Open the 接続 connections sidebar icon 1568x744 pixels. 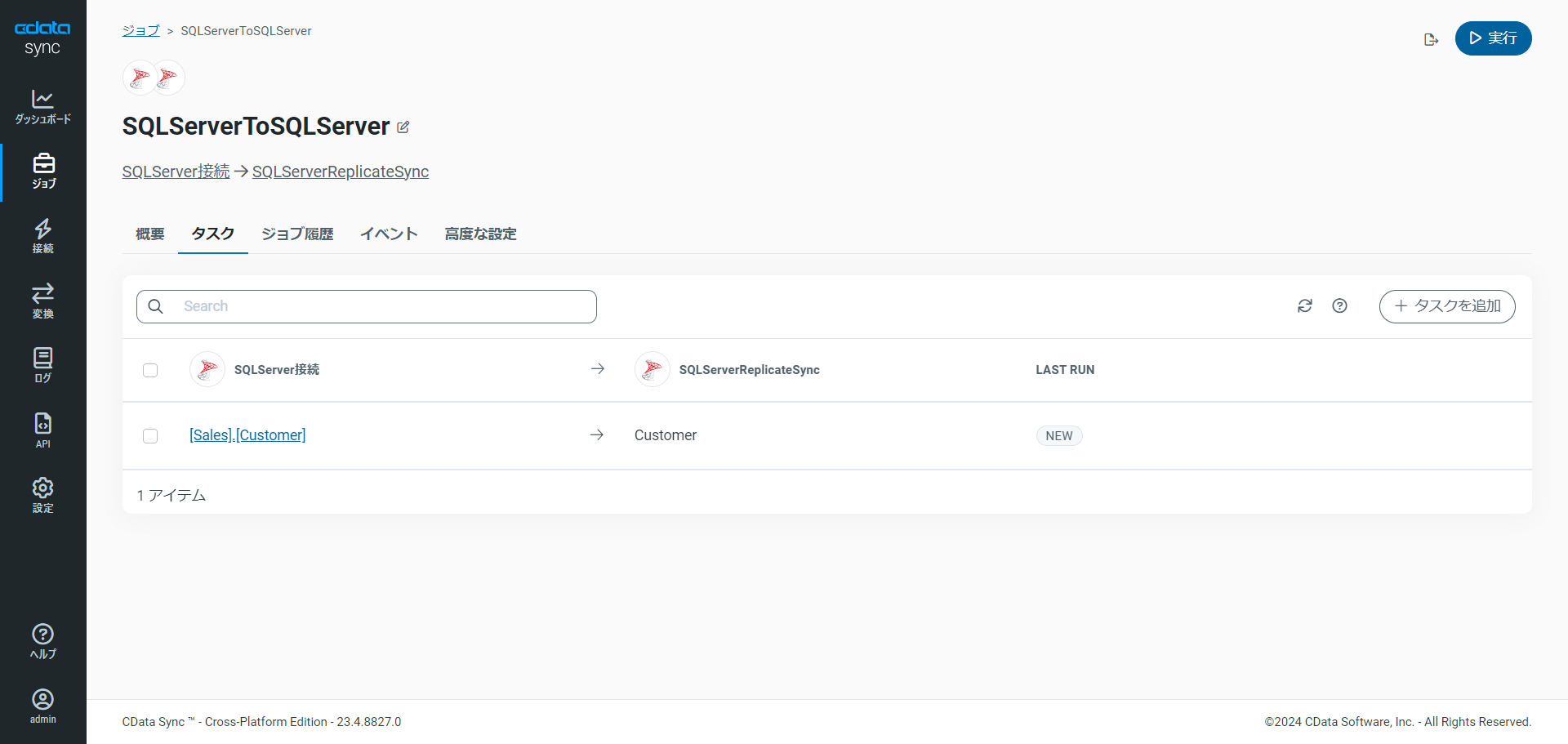tap(42, 236)
